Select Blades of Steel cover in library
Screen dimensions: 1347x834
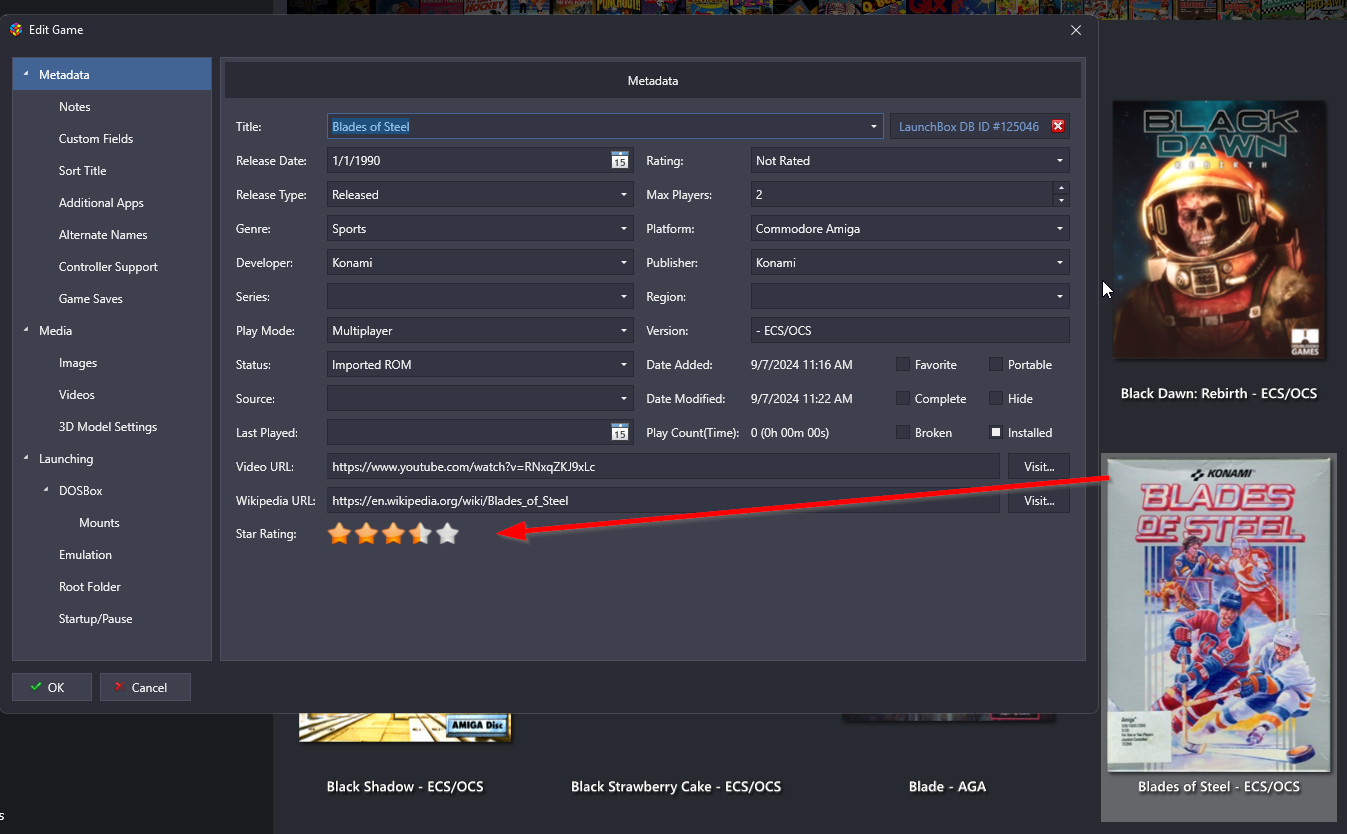click(x=1219, y=614)
